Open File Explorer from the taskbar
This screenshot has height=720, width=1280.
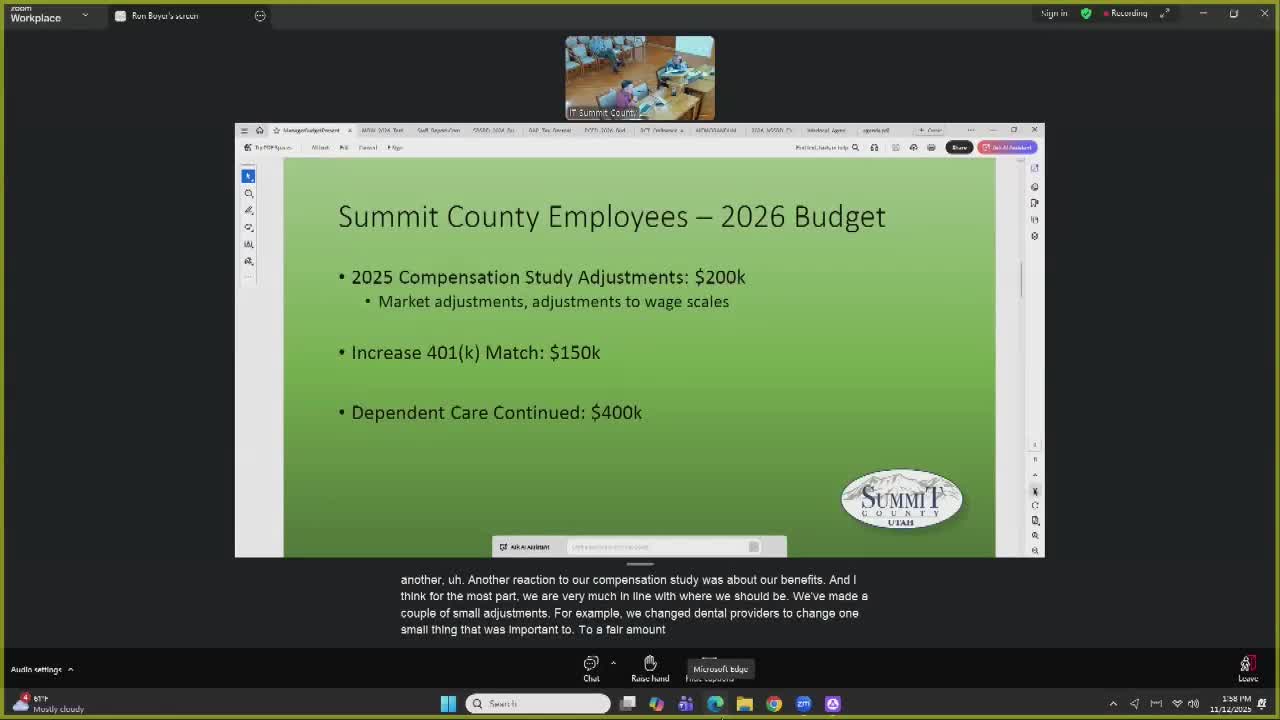pos(744,704)
